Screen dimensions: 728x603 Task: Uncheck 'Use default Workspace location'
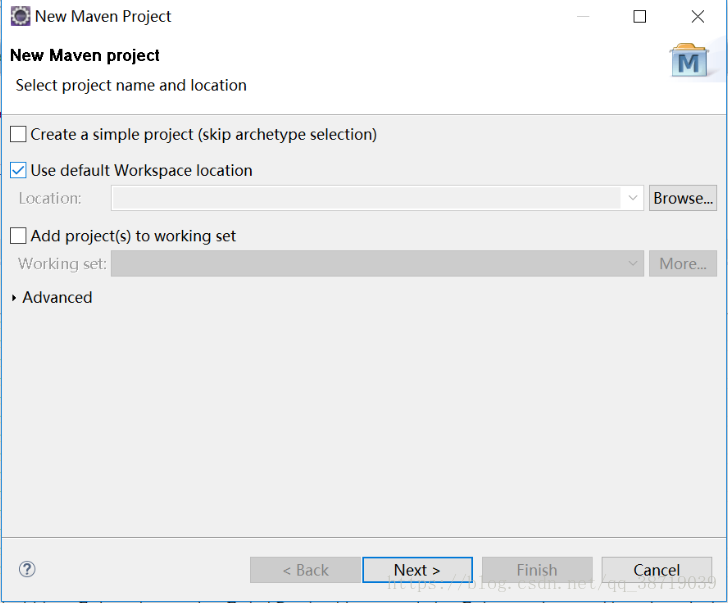(x=19, y=171)
